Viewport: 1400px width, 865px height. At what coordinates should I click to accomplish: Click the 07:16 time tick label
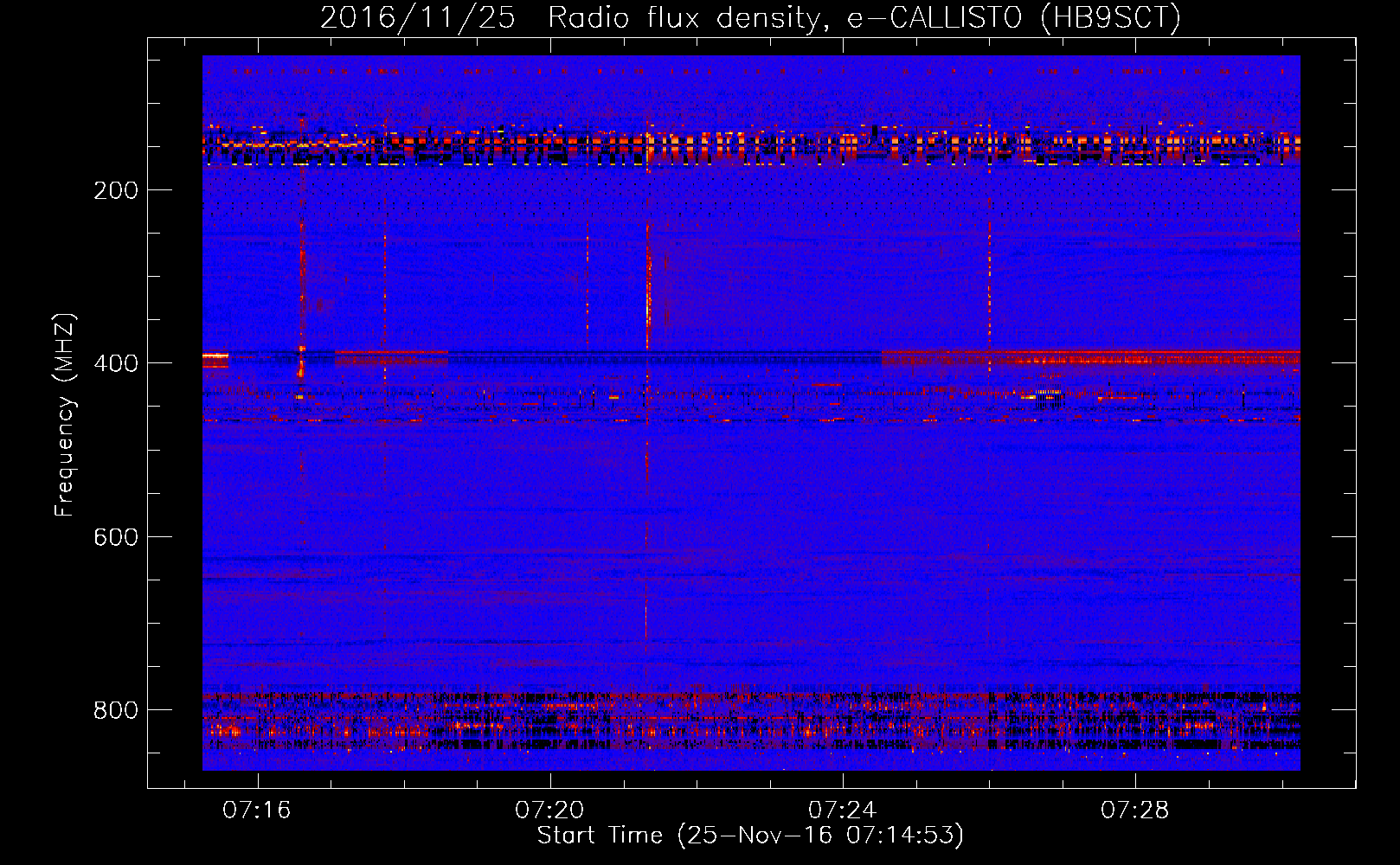pos(257,811)
